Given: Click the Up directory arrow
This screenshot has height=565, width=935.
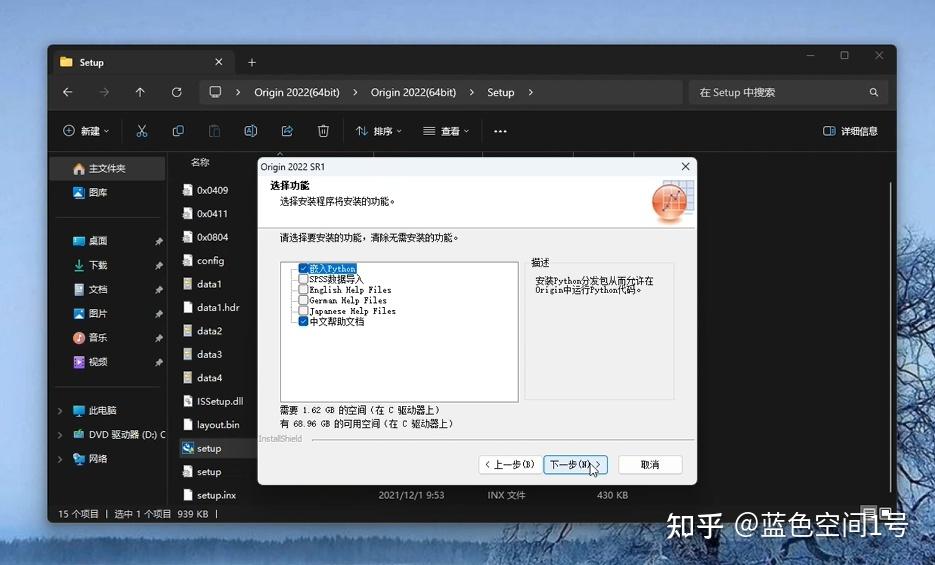Looking at the screenshot, I should pyautogui.click(x=140, y=92).
